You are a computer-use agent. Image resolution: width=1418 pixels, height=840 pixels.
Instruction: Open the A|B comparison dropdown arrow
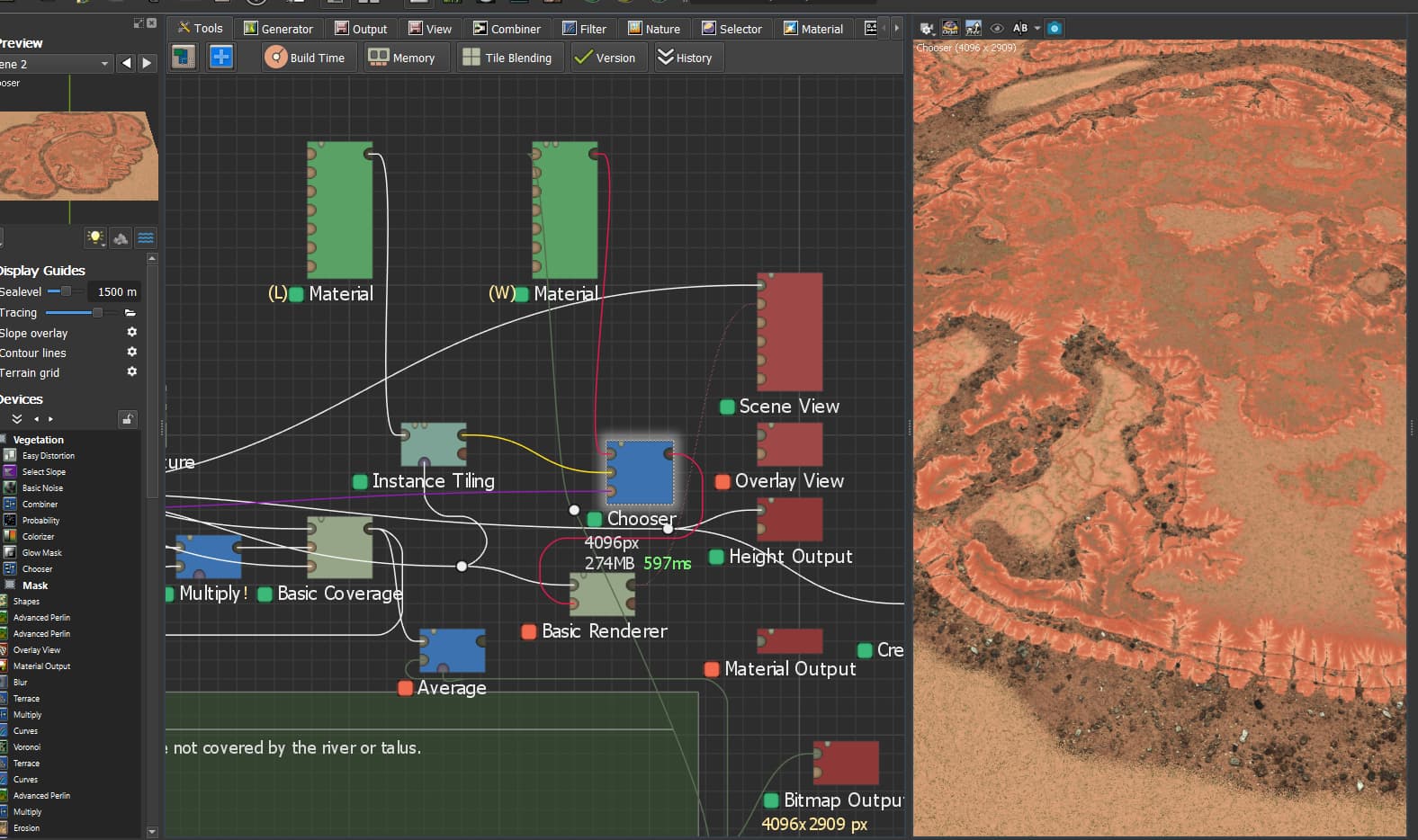click(1037, 29)
